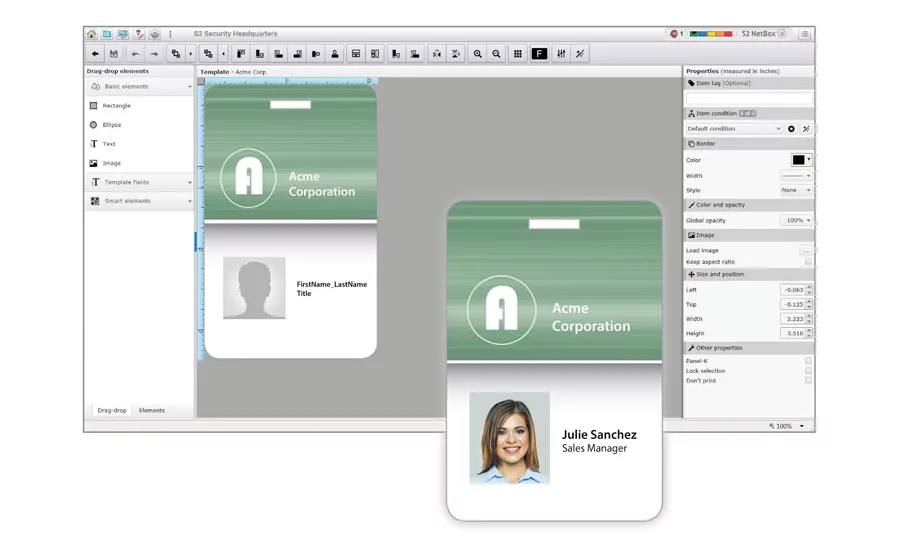Click the side-by-side columns icon in the toolbar
This screenshot has width=900, height=550.
pos(375,54)
